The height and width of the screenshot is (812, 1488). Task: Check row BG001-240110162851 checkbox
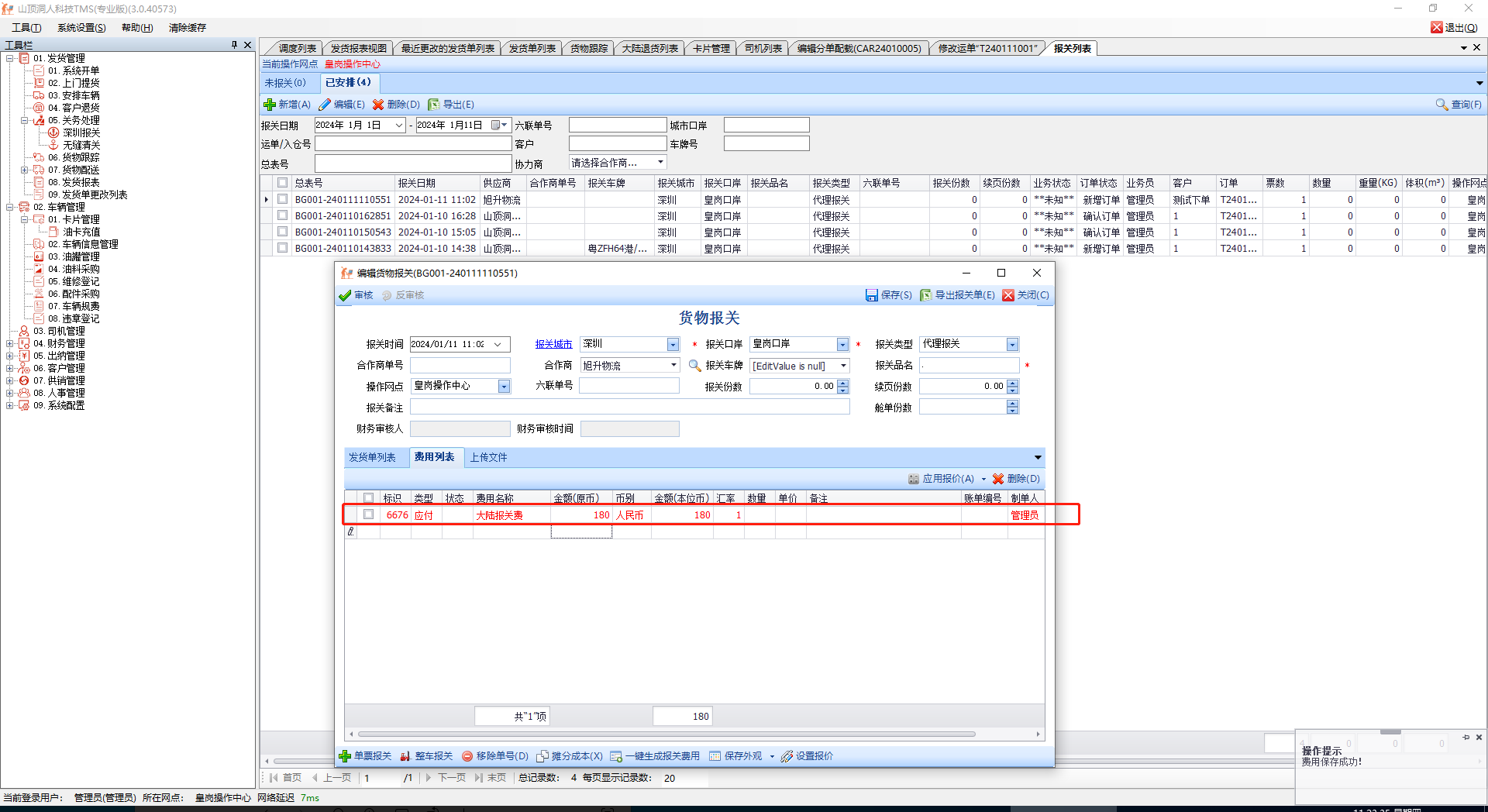[283, 216]
